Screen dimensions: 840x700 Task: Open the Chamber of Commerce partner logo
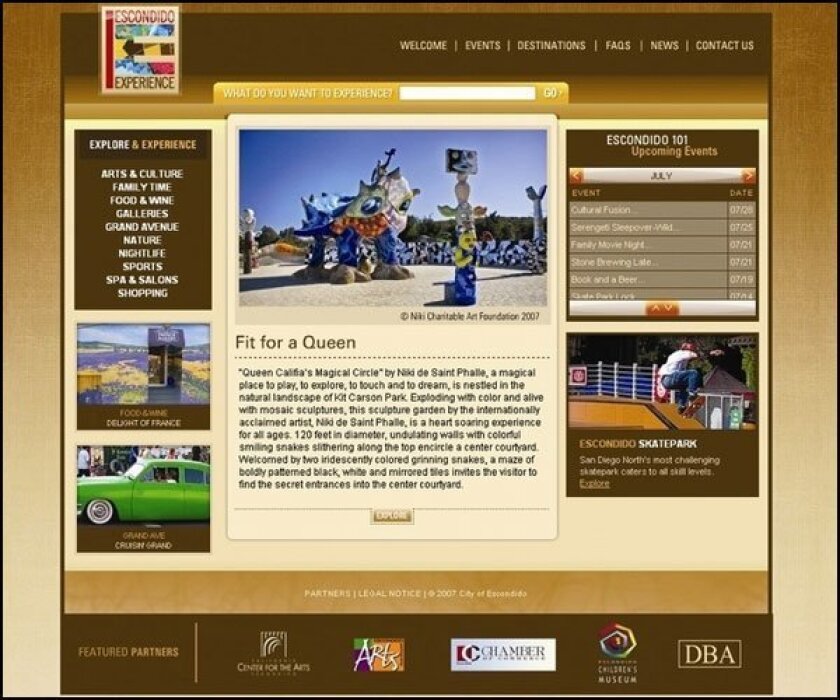pyautogui.click(x=503, y=654)
